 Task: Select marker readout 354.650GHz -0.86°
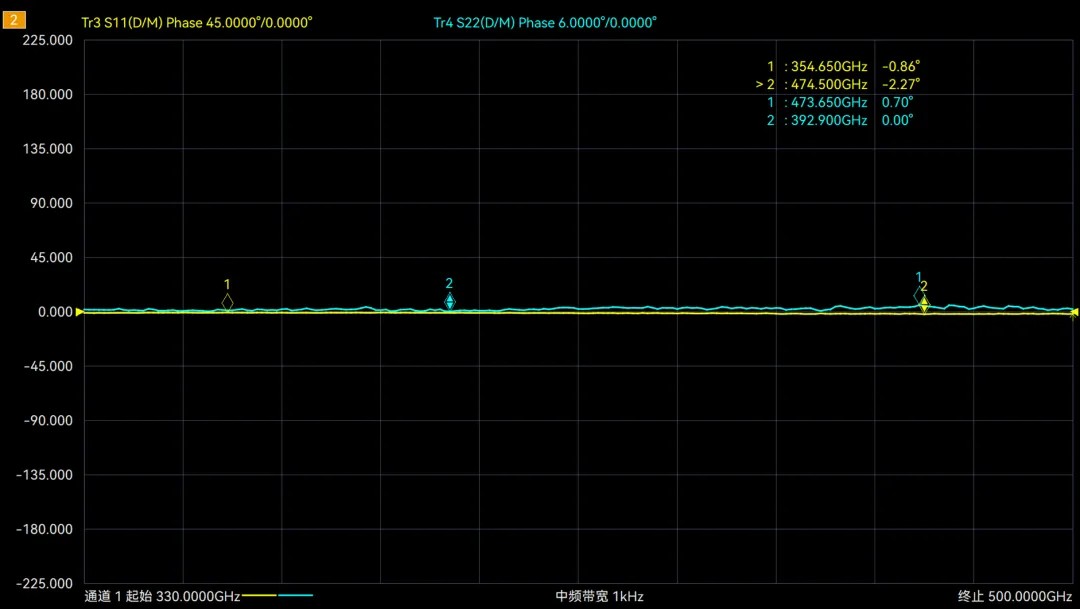point(842,66)
